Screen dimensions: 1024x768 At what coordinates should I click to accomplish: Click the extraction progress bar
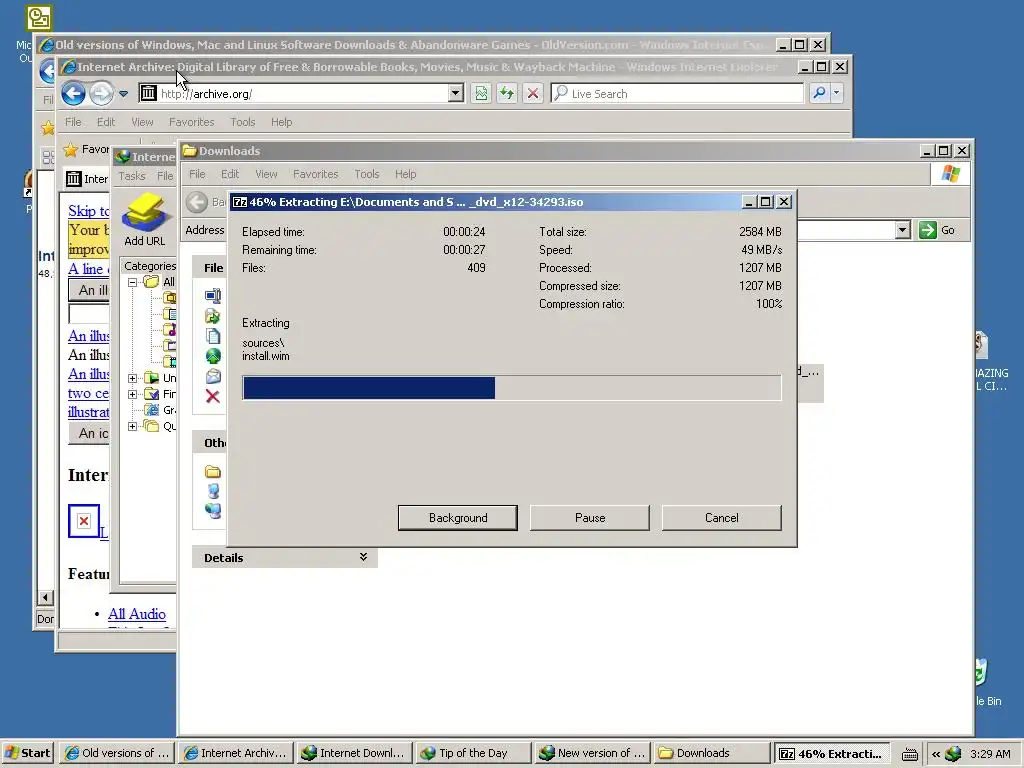pyautogui.click(x=512, y=388)
